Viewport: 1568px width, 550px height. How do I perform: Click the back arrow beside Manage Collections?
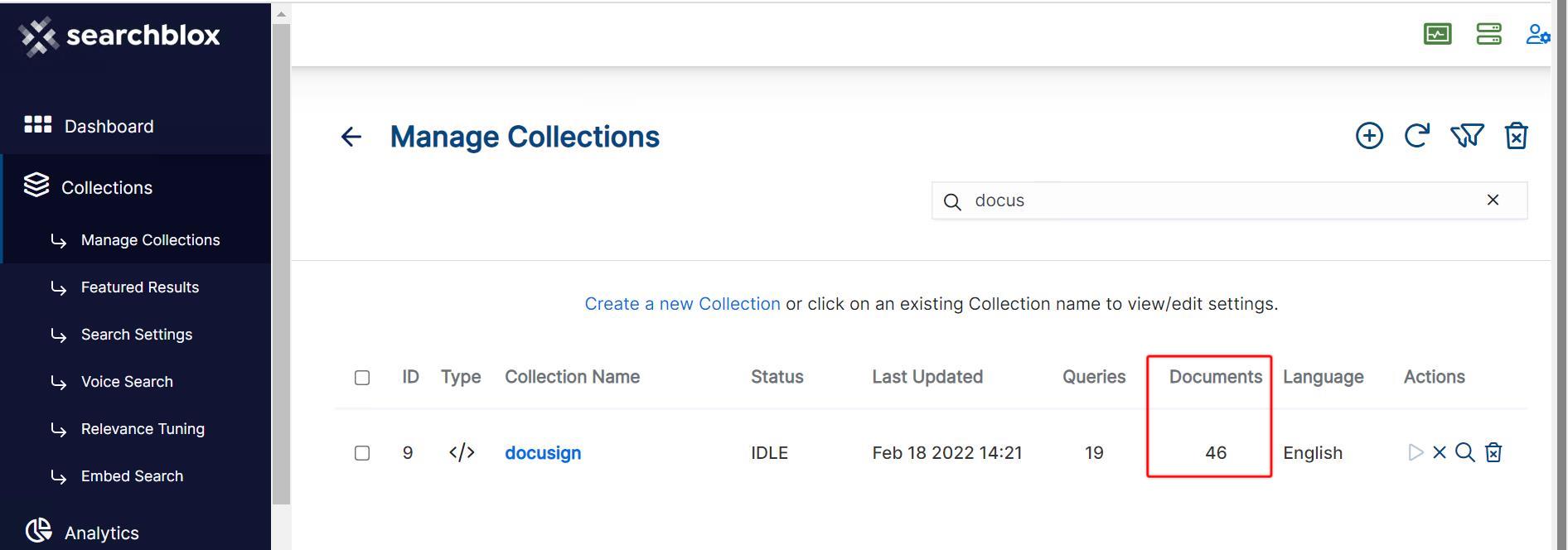point(351,137)
